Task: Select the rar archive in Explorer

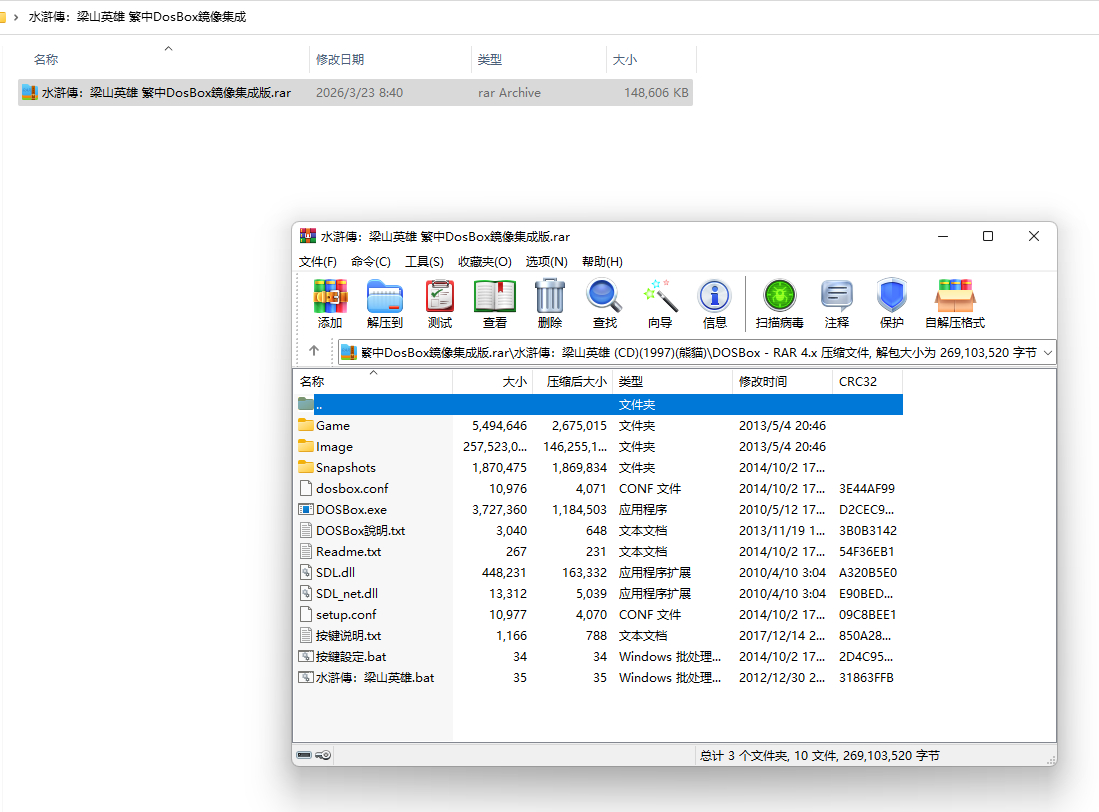Action: pos(166,93)
